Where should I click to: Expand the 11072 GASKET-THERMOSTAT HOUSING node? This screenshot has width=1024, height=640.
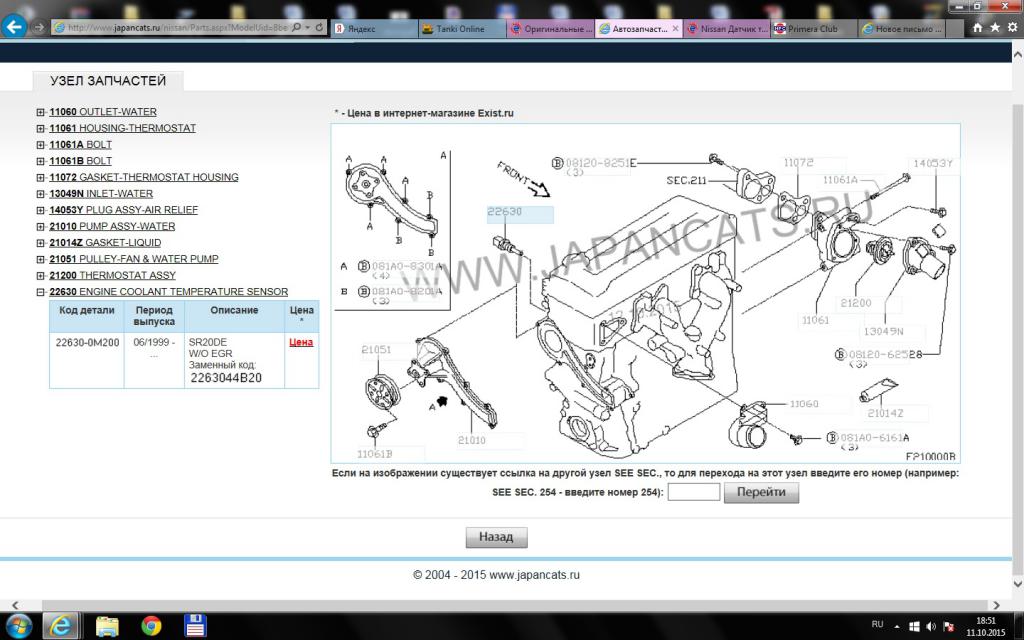pyautogui.click(x=40, y=178)
